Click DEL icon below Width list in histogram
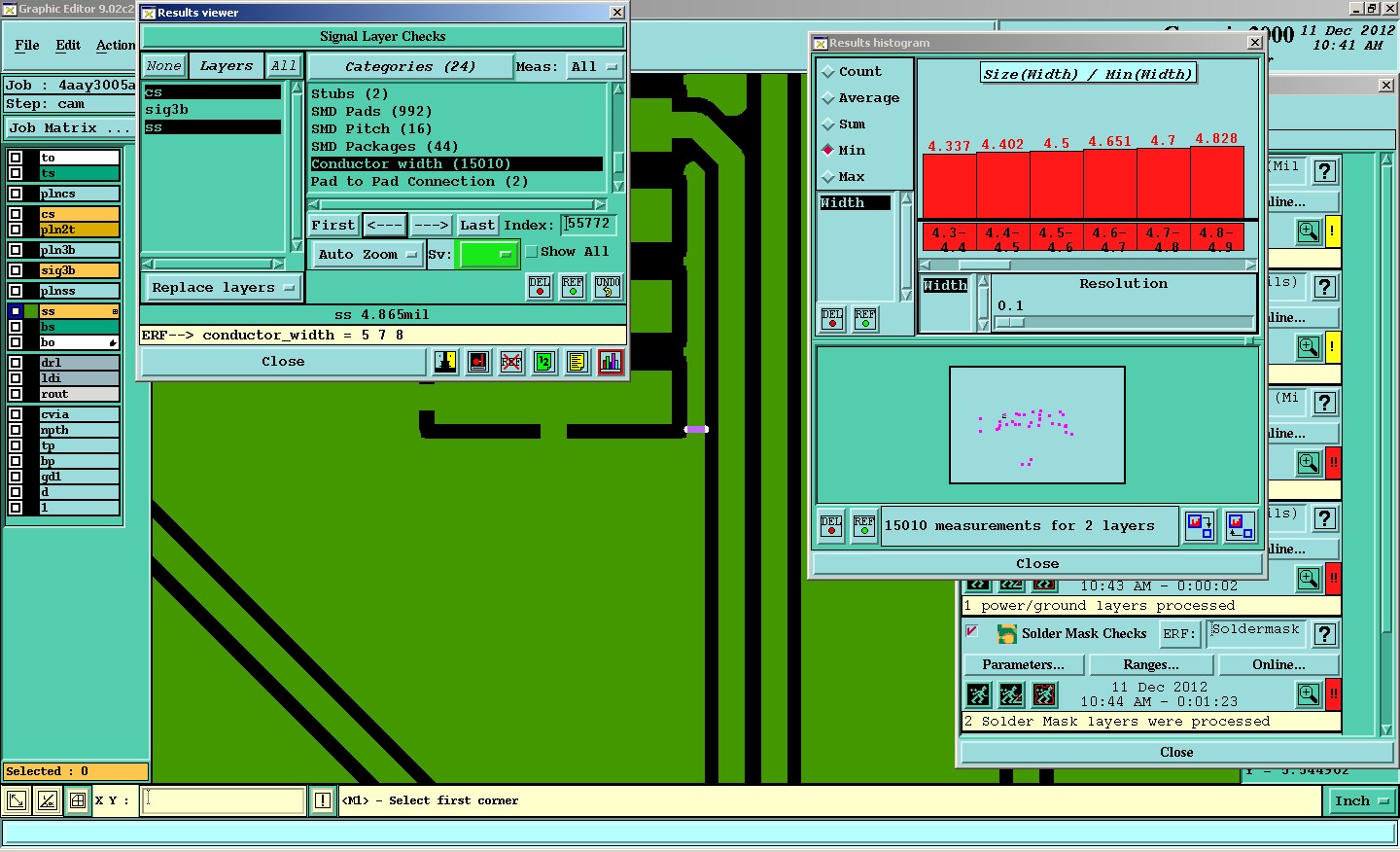This screenshot has height=852, width=1400. (832, 319)
